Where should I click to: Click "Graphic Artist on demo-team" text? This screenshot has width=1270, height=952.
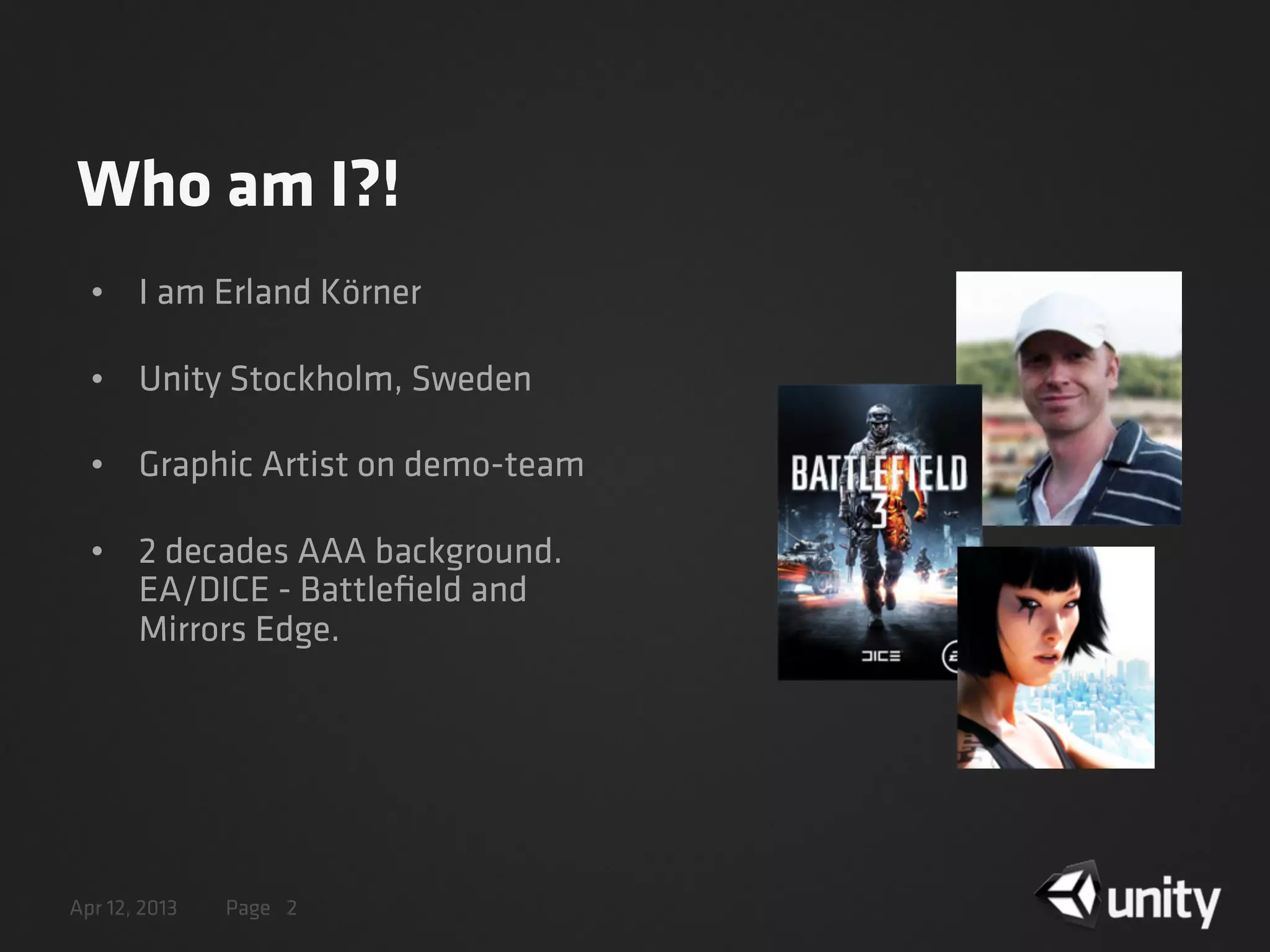coord(362,464)
